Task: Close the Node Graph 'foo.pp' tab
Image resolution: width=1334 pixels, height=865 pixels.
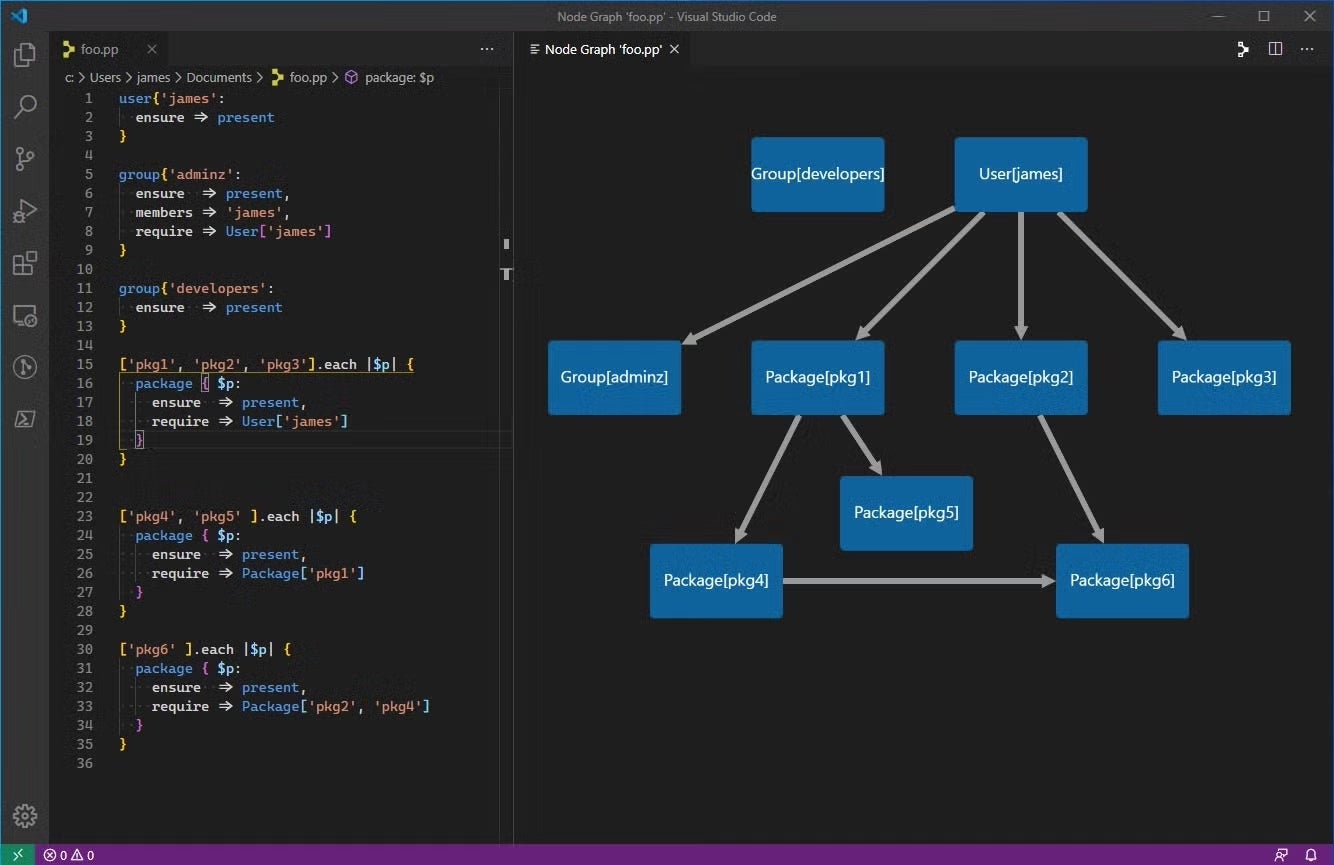Action: 675,49
